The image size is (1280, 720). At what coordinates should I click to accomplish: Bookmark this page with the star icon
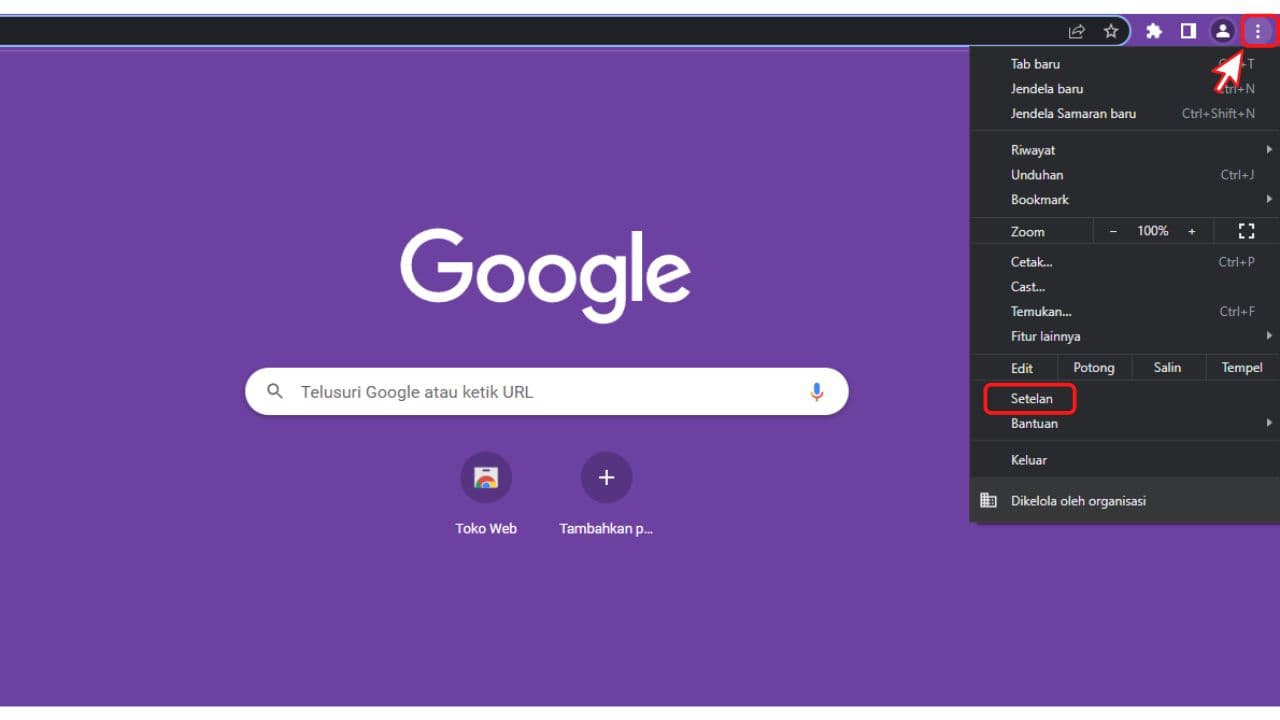(x=1111, y=31)
